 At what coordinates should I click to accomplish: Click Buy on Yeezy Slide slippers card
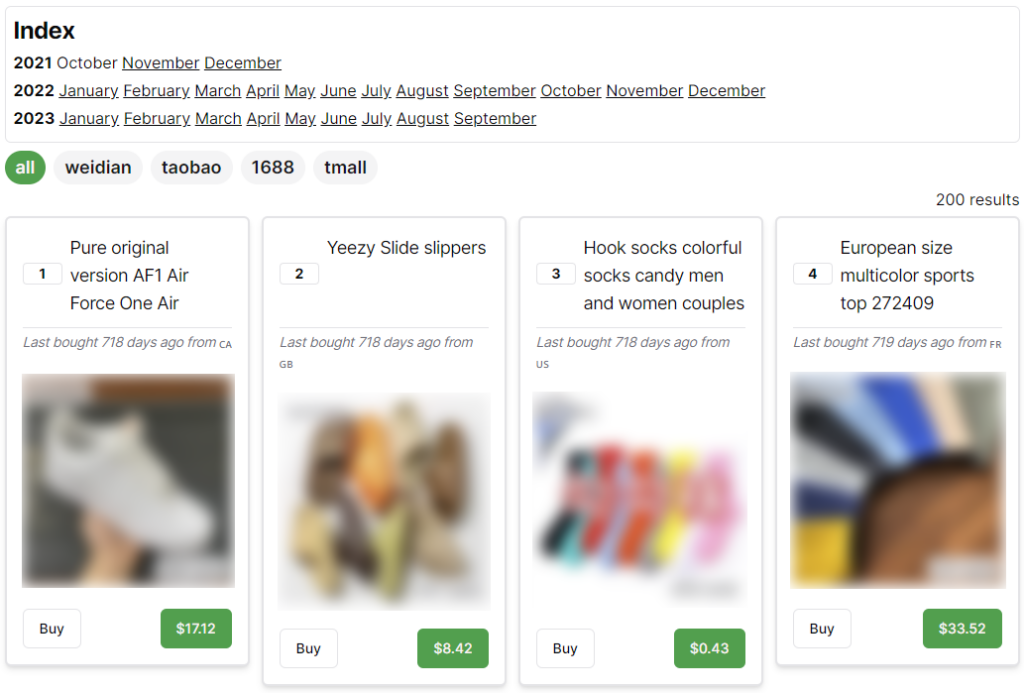click(308, 648)
